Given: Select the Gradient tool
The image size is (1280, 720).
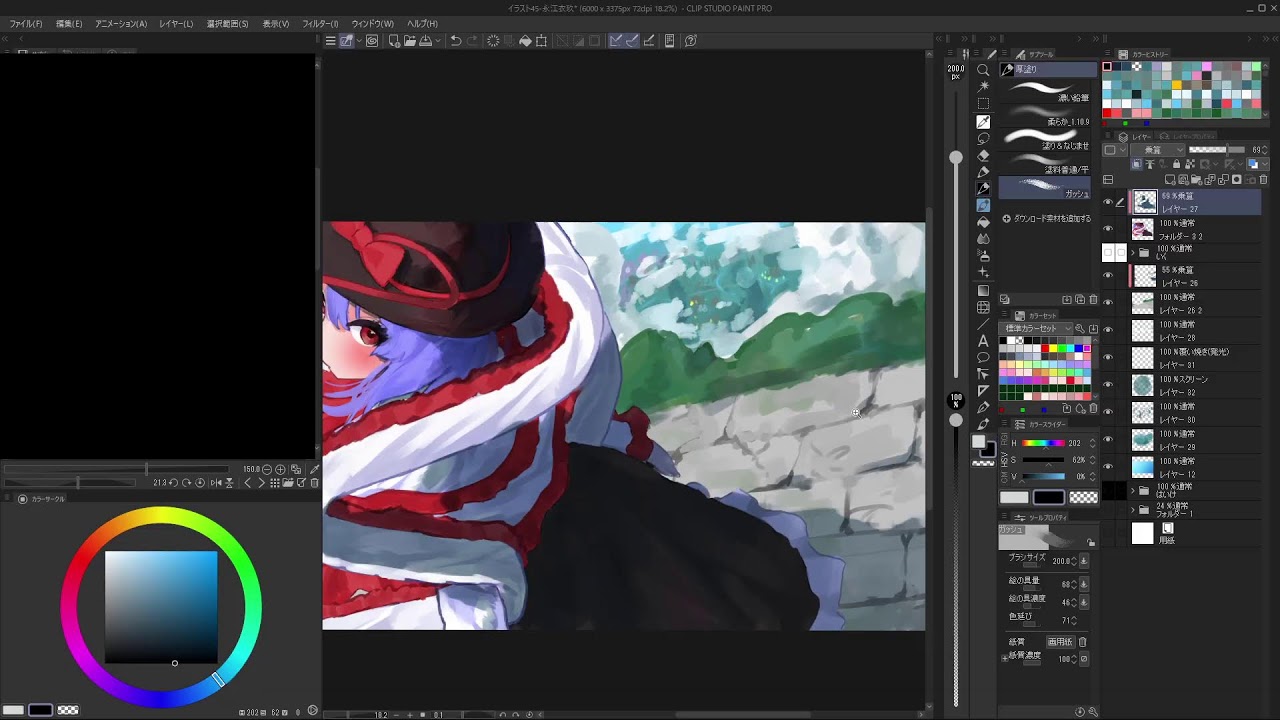Looking at the screenshot, I should click(983, 290).
